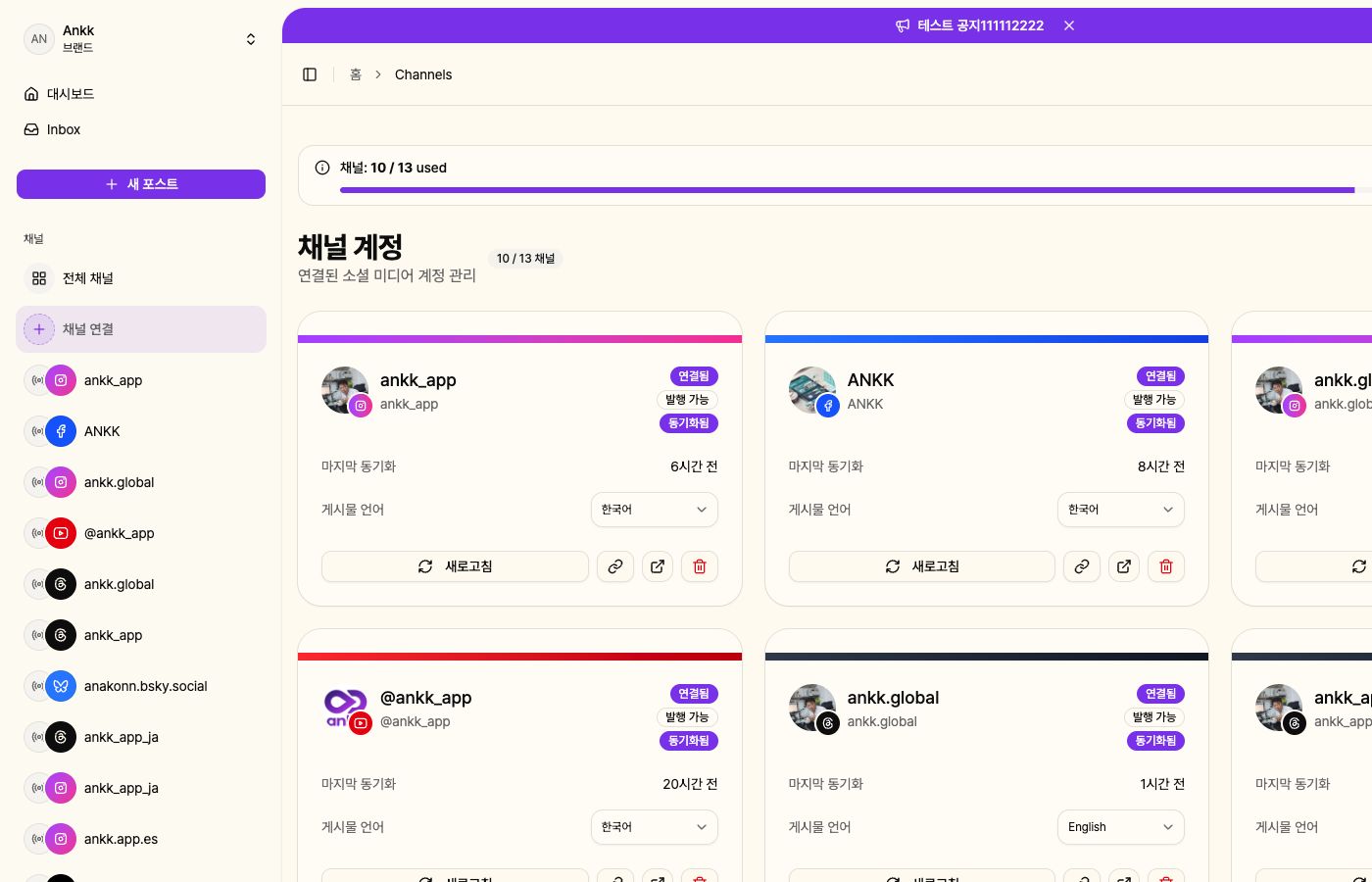Open 한국어 language dropdown on ANKK Facebook card
This screenshot has width=1372, height=882.
tap(1121, 510)
